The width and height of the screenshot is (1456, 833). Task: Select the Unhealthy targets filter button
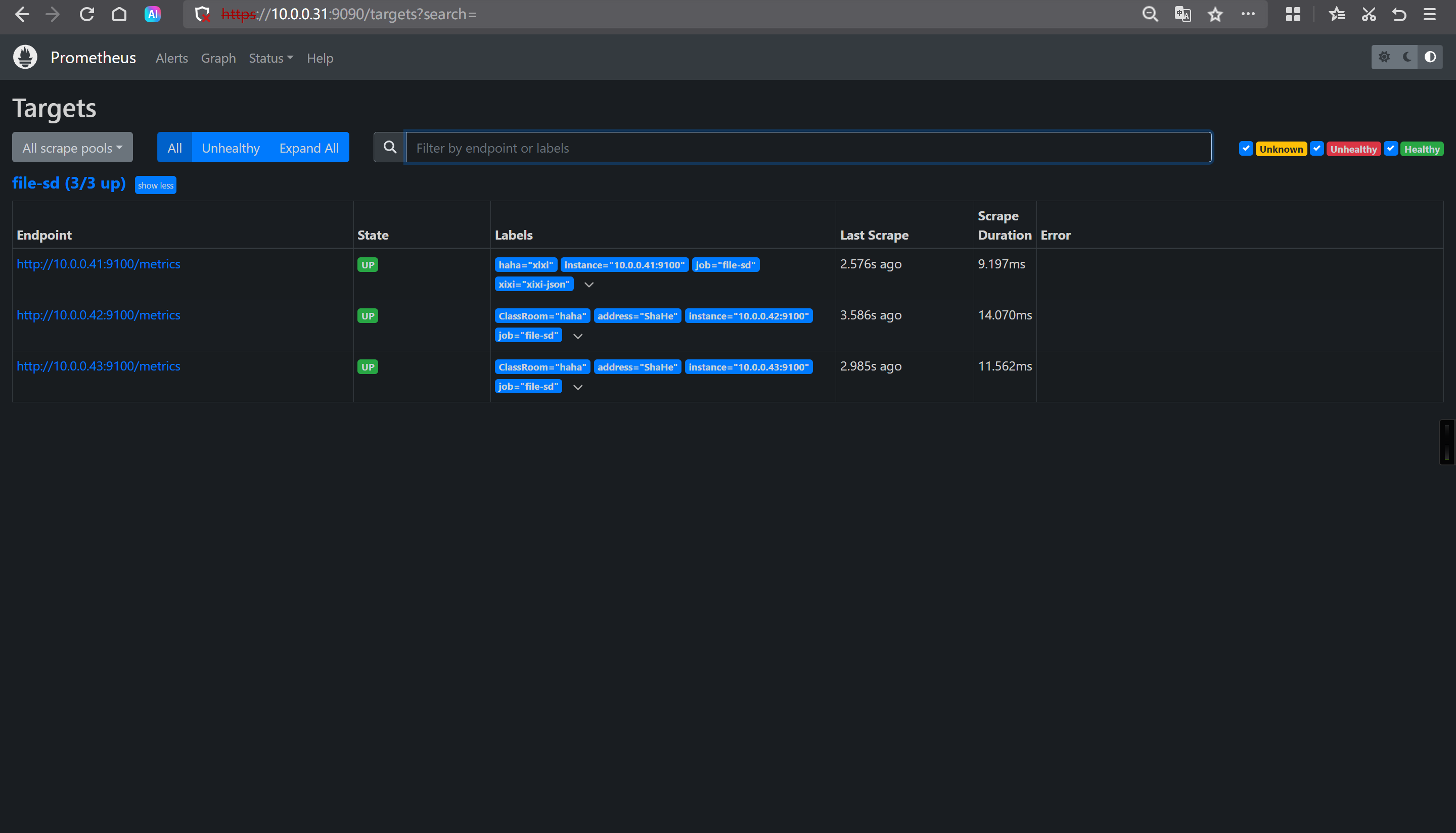pyautogui.click(x=231, y=148)
